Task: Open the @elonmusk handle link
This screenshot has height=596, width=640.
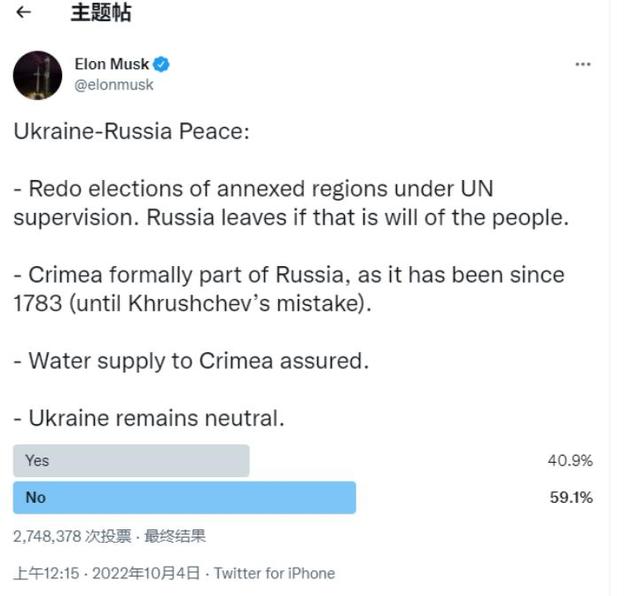Action: click(x=114, y=85)
